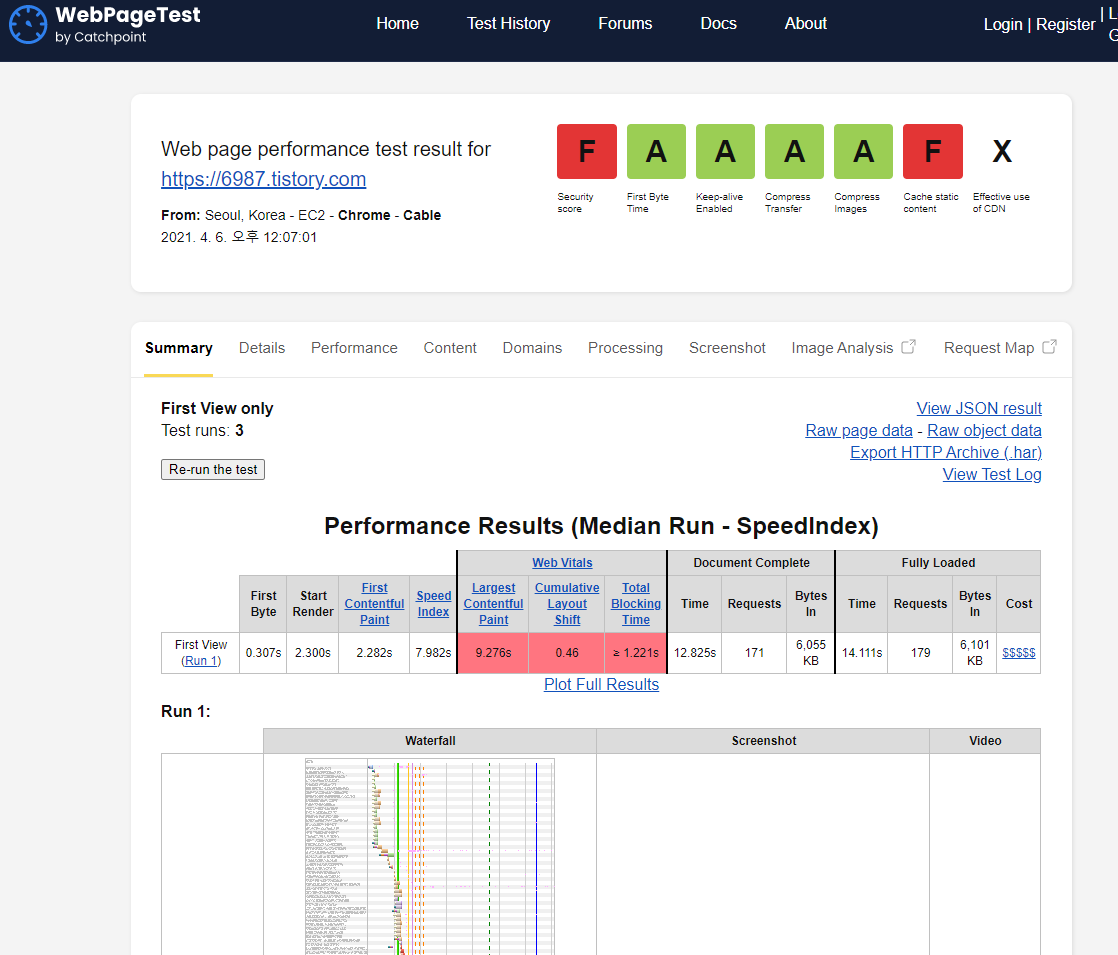Click First Contentful Paint column link

coord(374,603)
